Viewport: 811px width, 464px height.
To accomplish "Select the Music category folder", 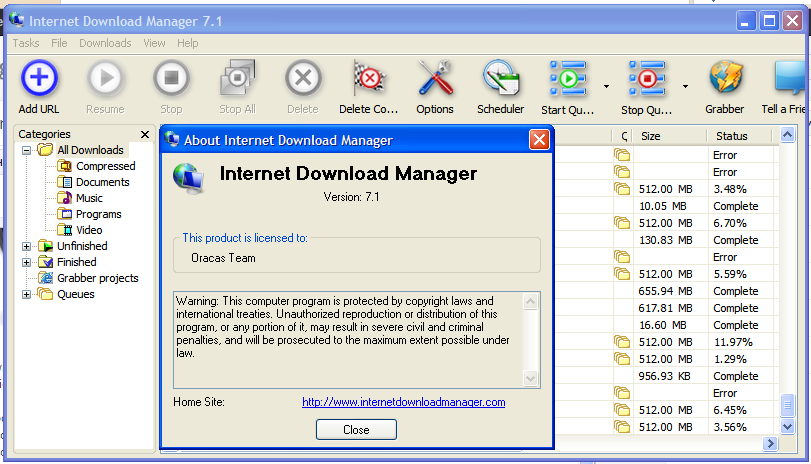I will click(80, 198).
